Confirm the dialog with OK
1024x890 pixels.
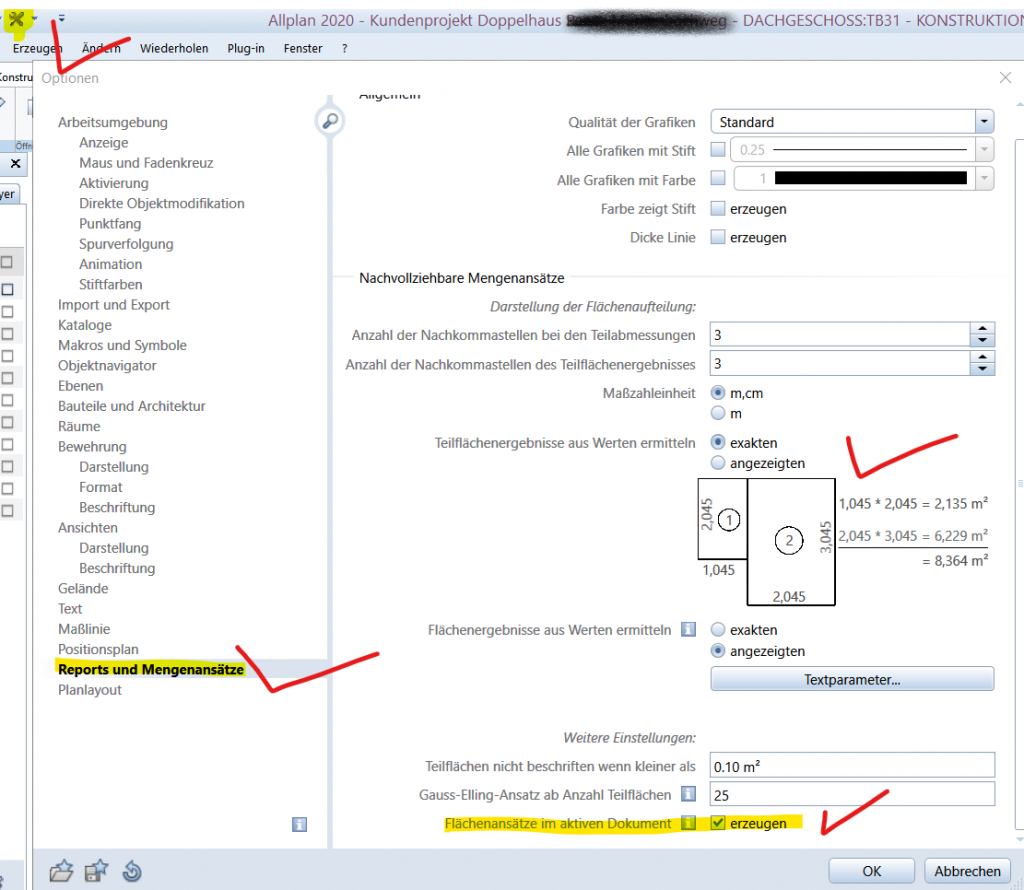click(x=871, y=870)
